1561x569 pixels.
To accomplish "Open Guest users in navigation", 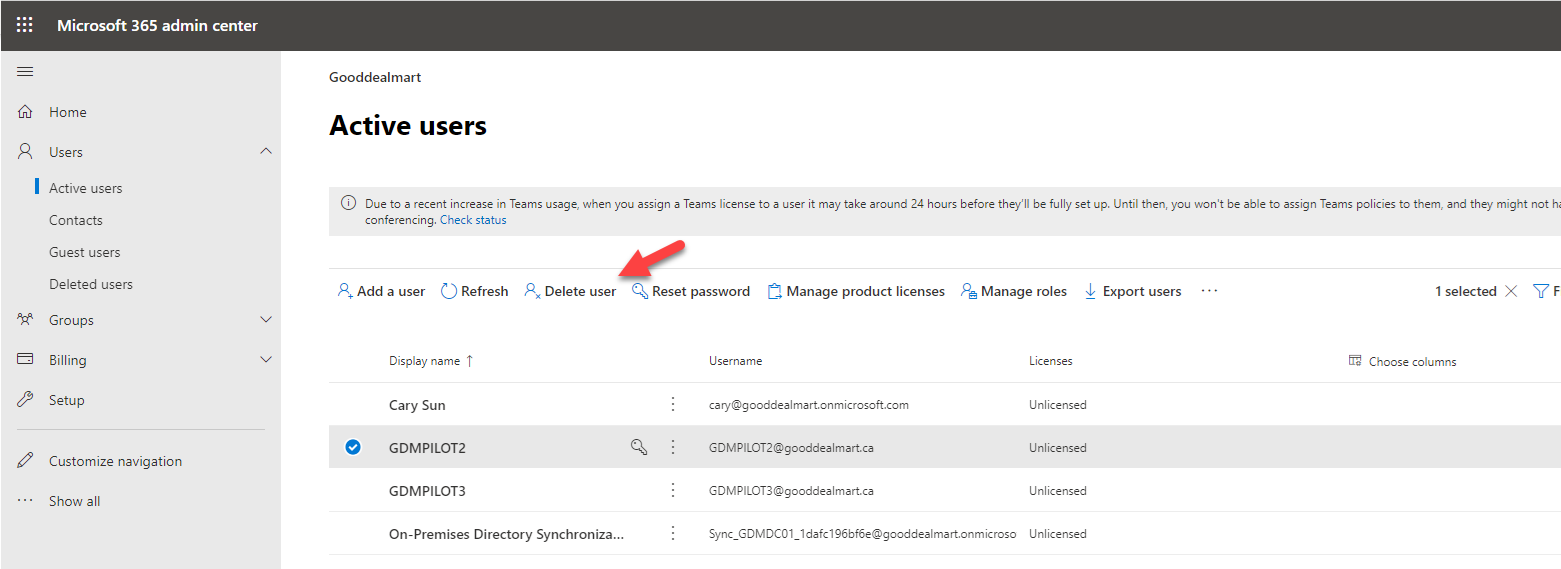I will (x=85, y=252).
